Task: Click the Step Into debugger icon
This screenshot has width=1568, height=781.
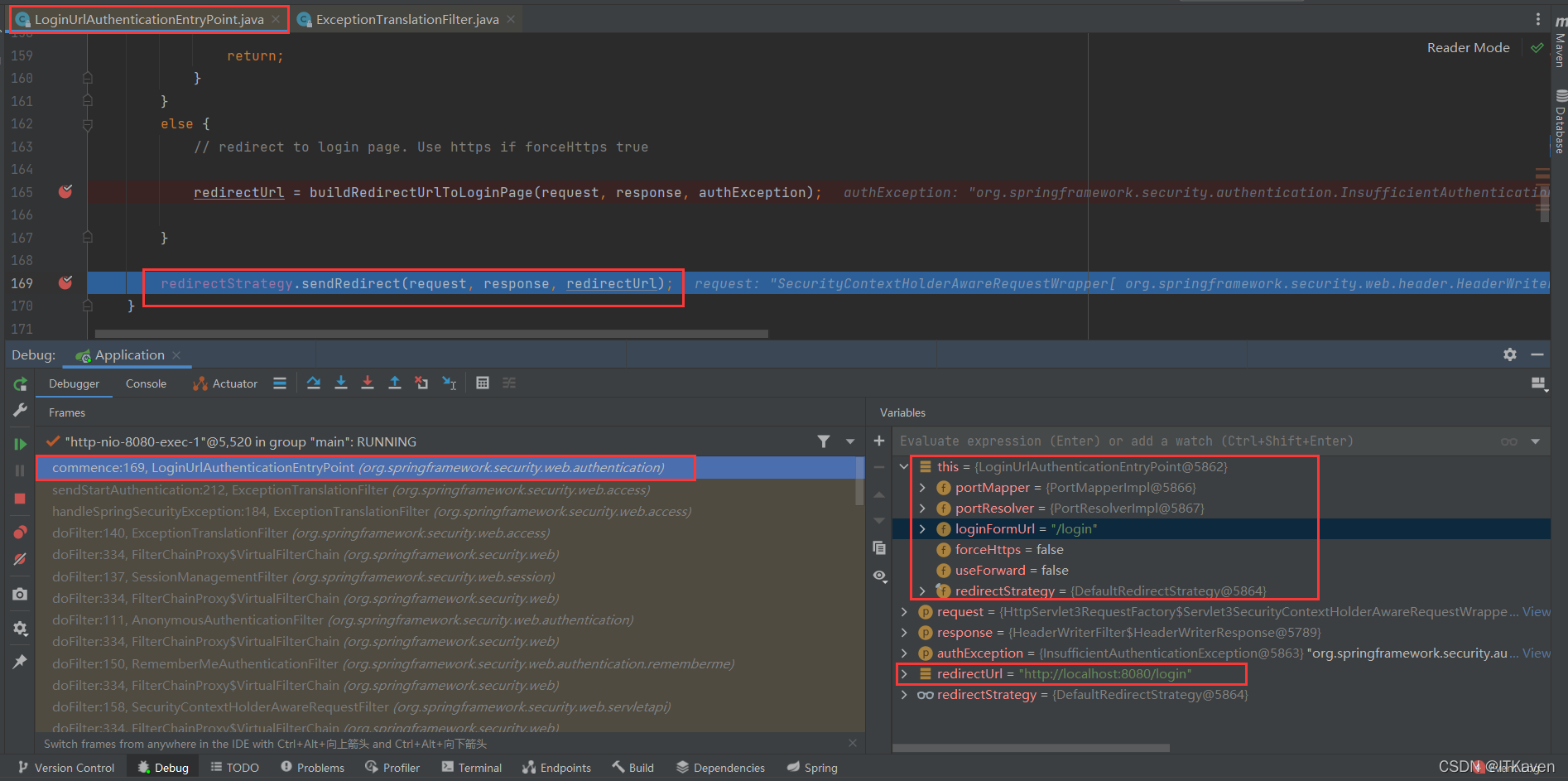Action: pos(341,382)
